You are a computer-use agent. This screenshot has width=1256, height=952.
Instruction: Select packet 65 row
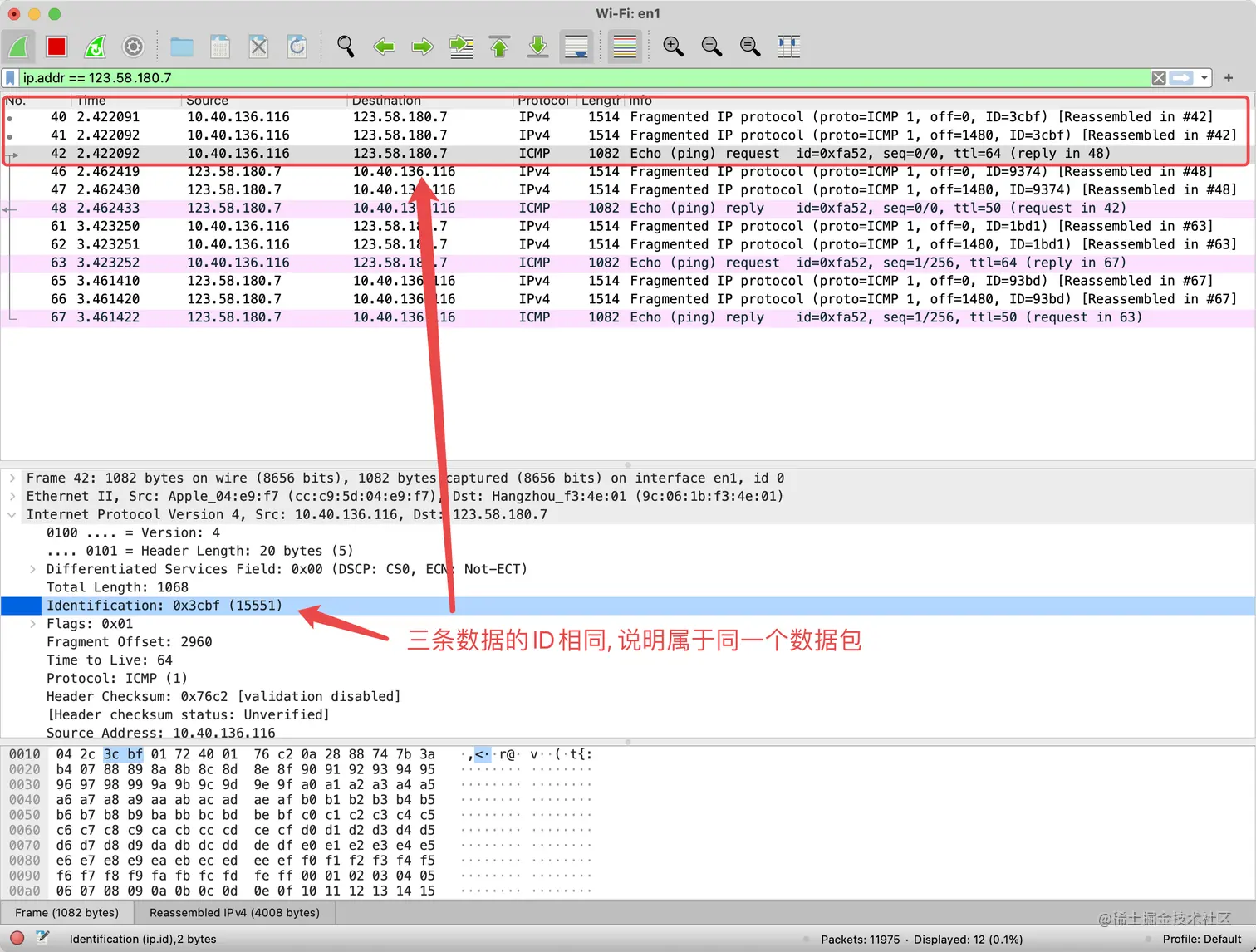(x=627, y=282)
